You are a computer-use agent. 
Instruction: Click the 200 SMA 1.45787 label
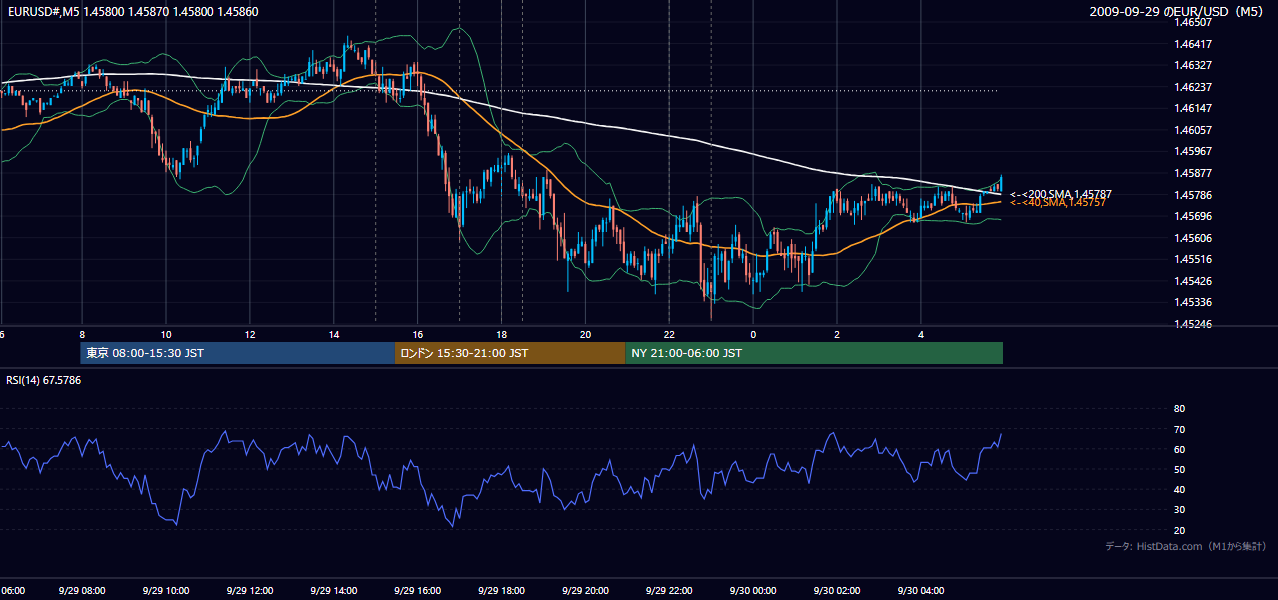[x=1061, y=194]
